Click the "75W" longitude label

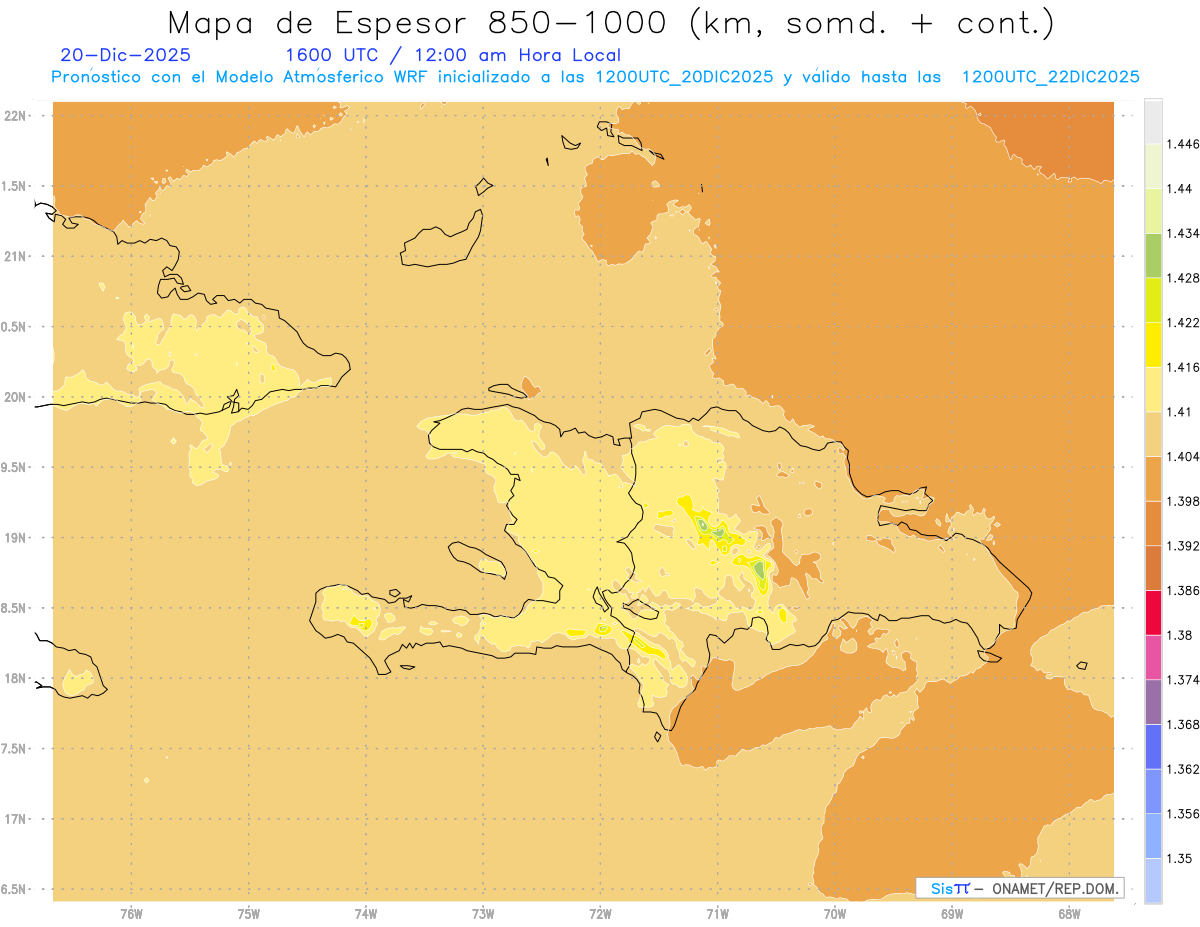(x=248, y=914)
